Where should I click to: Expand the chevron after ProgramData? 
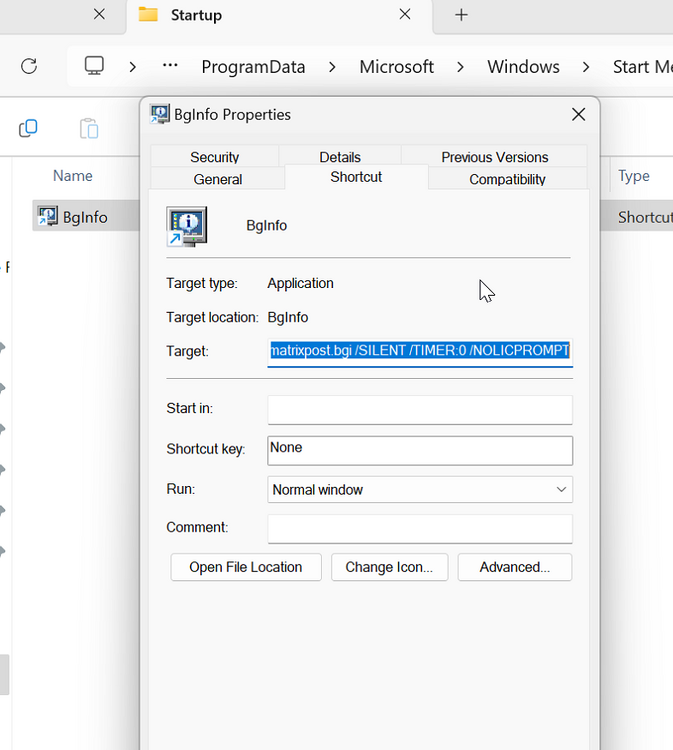[x=332, y=67]
